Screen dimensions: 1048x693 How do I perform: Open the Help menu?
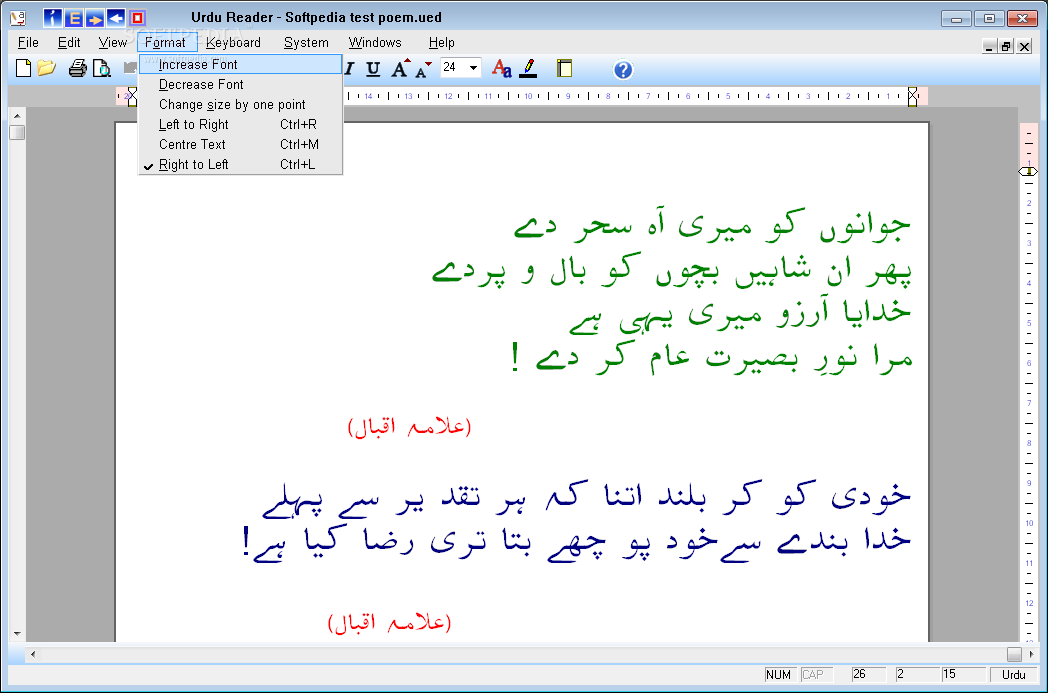click(442, 43)
